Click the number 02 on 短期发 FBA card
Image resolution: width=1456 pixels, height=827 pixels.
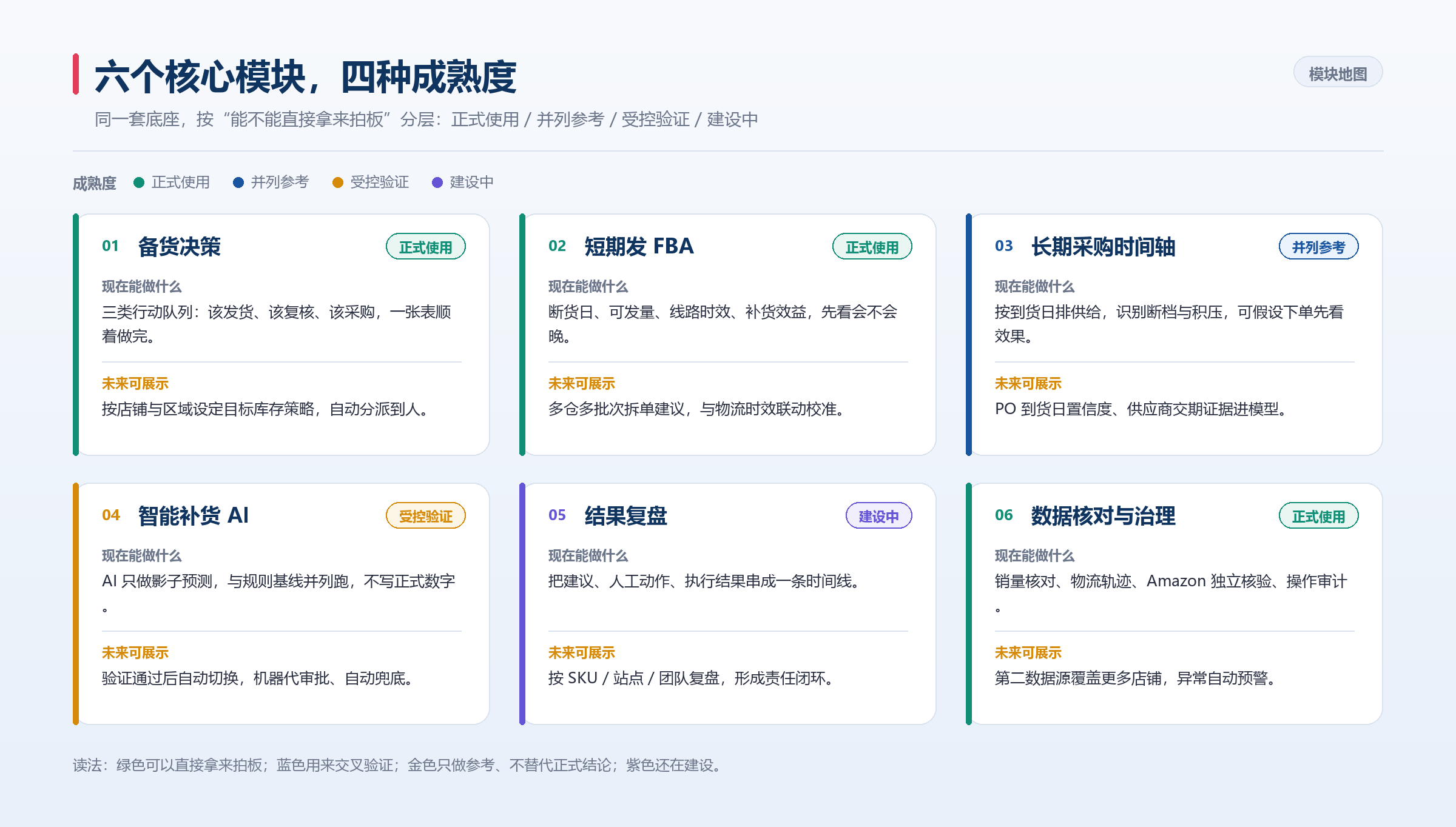click(x=557, y=246)
